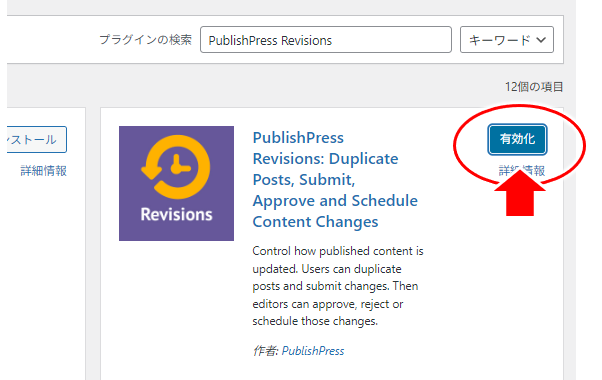The width and height of the screenshot is (602, 380).
Task: Select the 12個の項目 count text
Action: tap(534, 87)
